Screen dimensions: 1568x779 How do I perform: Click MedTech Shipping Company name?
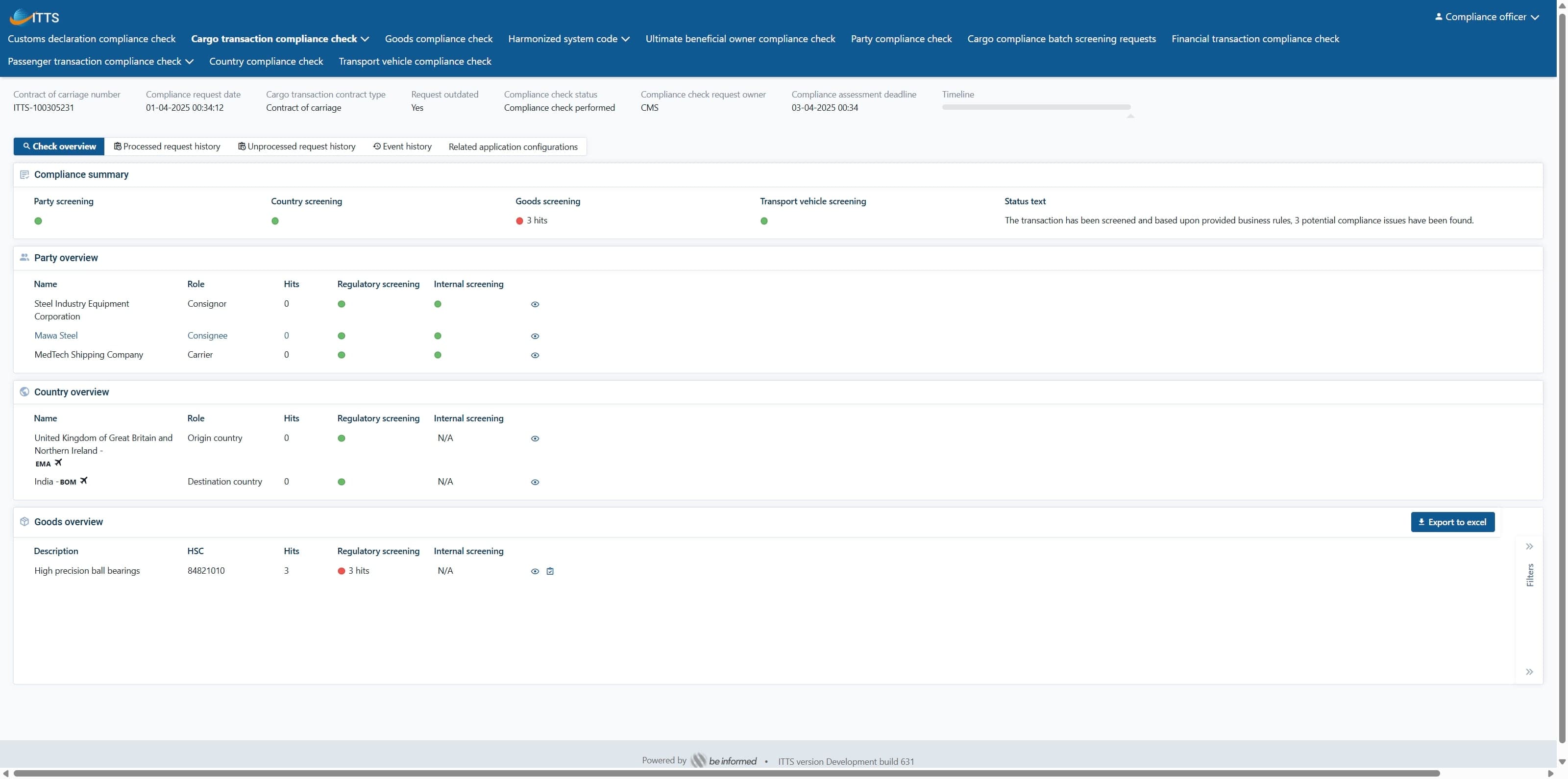(x=89, y=354)
